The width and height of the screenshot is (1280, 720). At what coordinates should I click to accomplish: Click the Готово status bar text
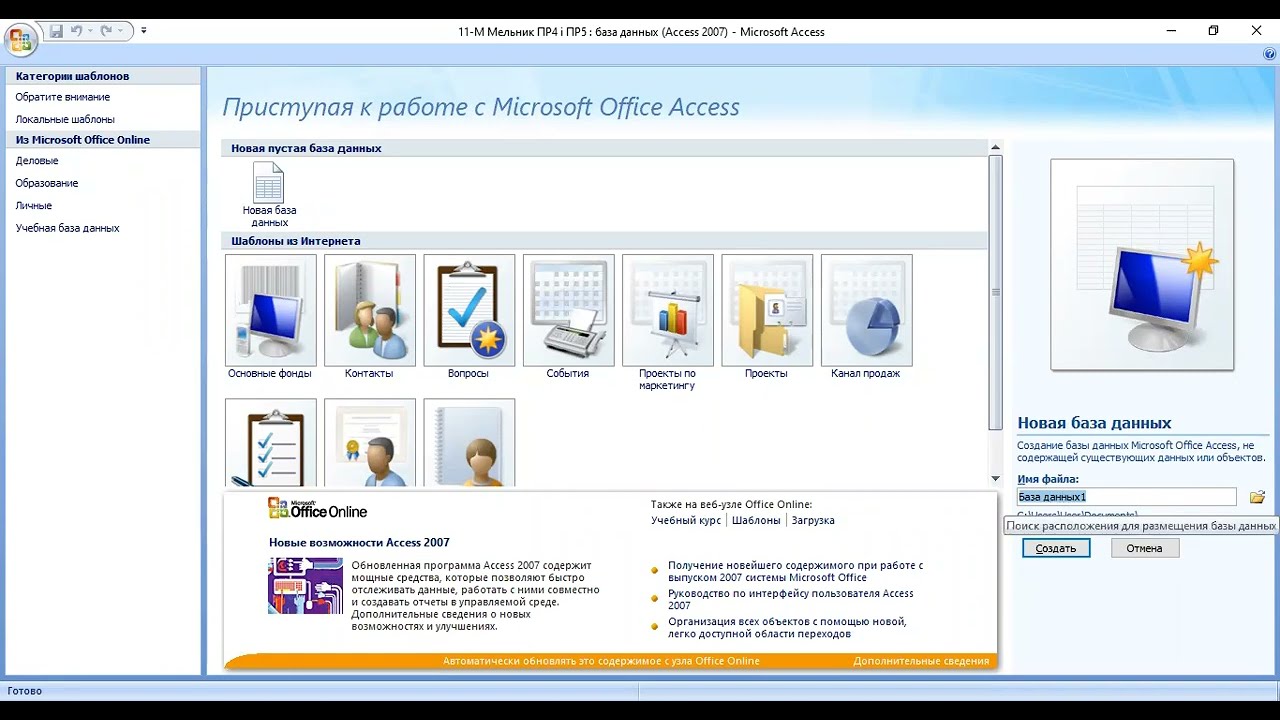[25, 691]
